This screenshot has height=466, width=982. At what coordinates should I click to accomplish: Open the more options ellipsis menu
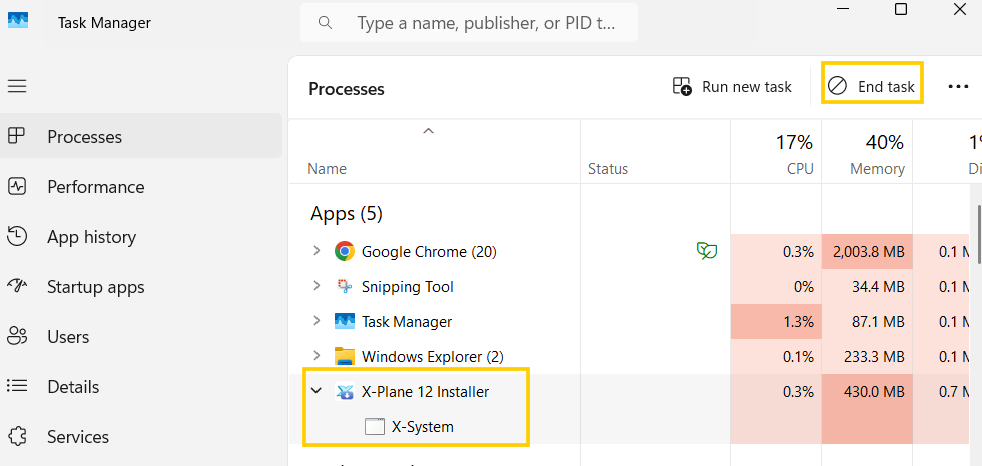958,86
